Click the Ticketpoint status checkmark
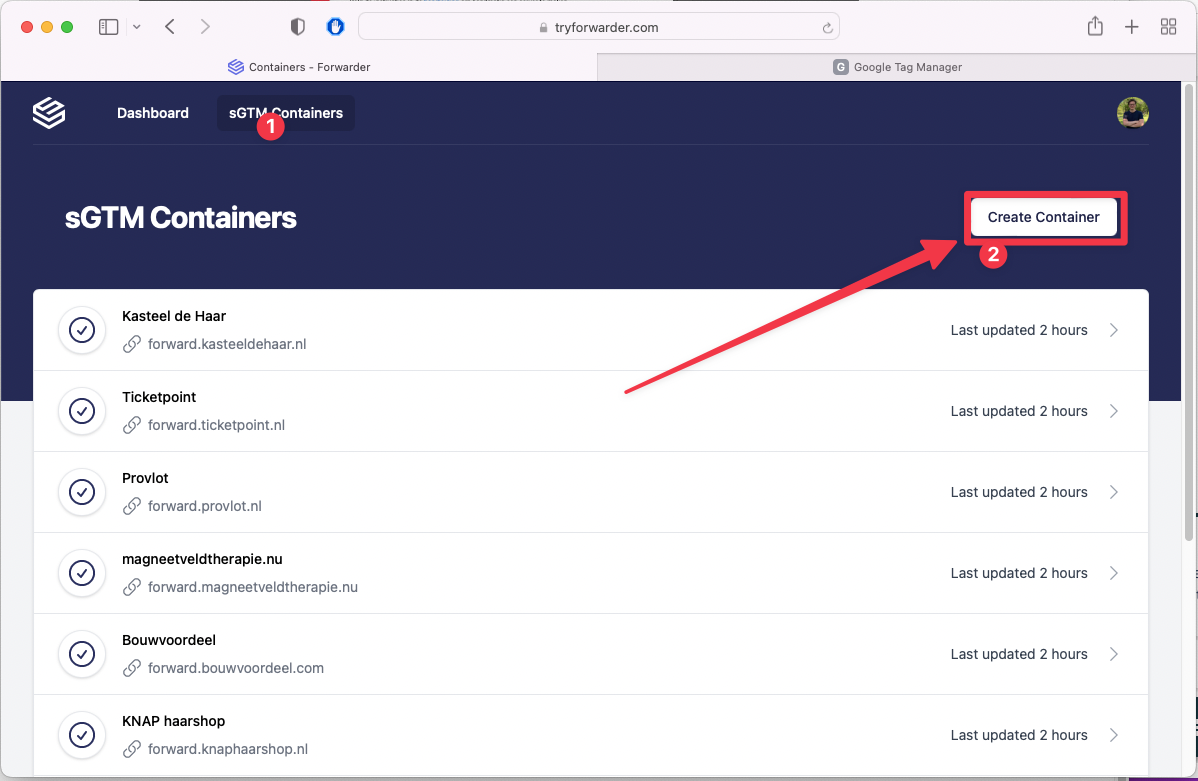Viewport: 1198px width, 781px height. click(x=82, y=411)
